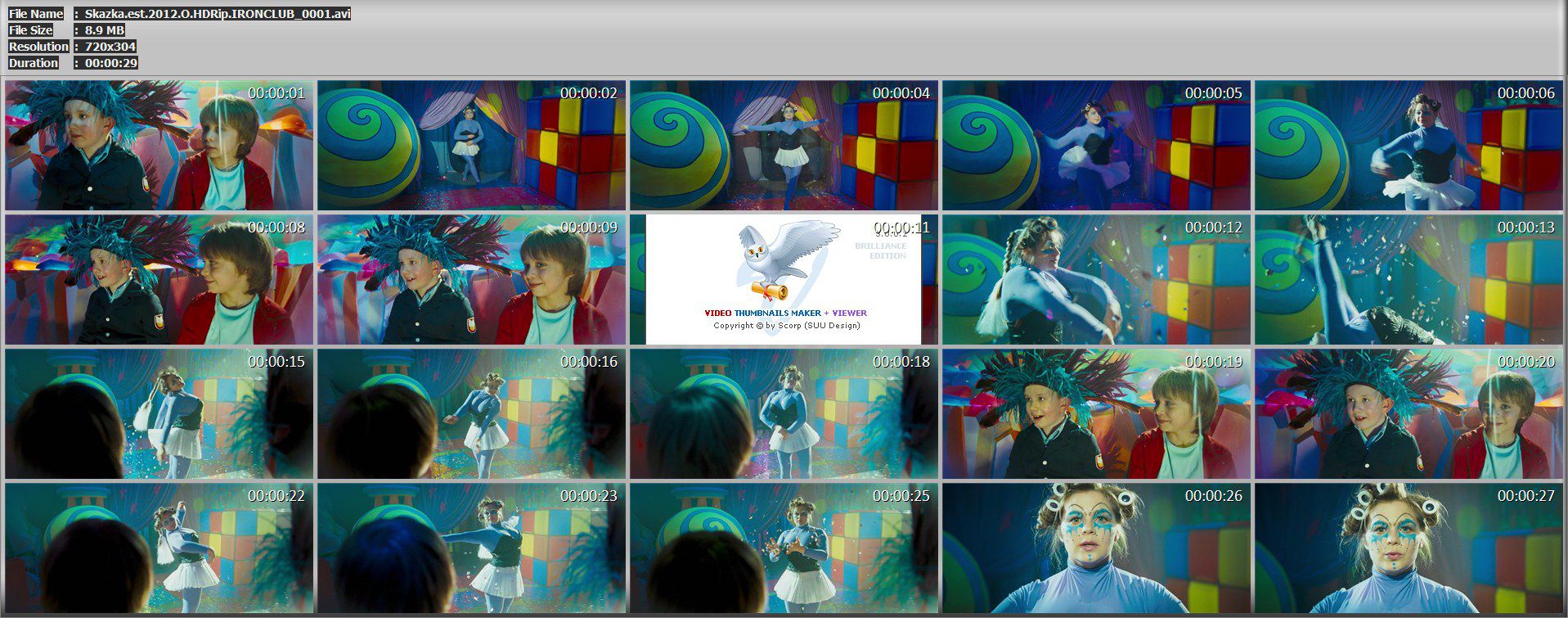Select the thumbnail timestamped 00:00:26
Viewport: 1568px width, 618px height.
[x=1097, y=548]
